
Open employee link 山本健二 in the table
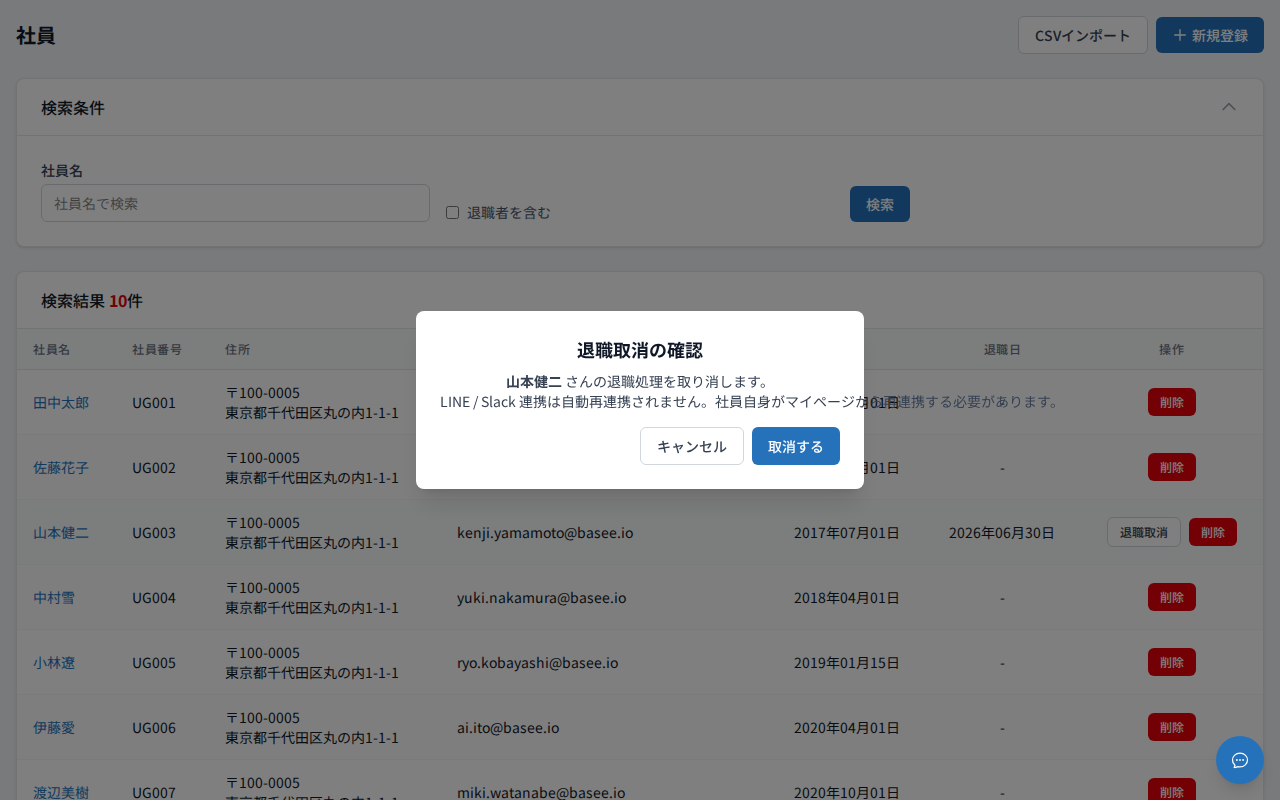[61, 533]
